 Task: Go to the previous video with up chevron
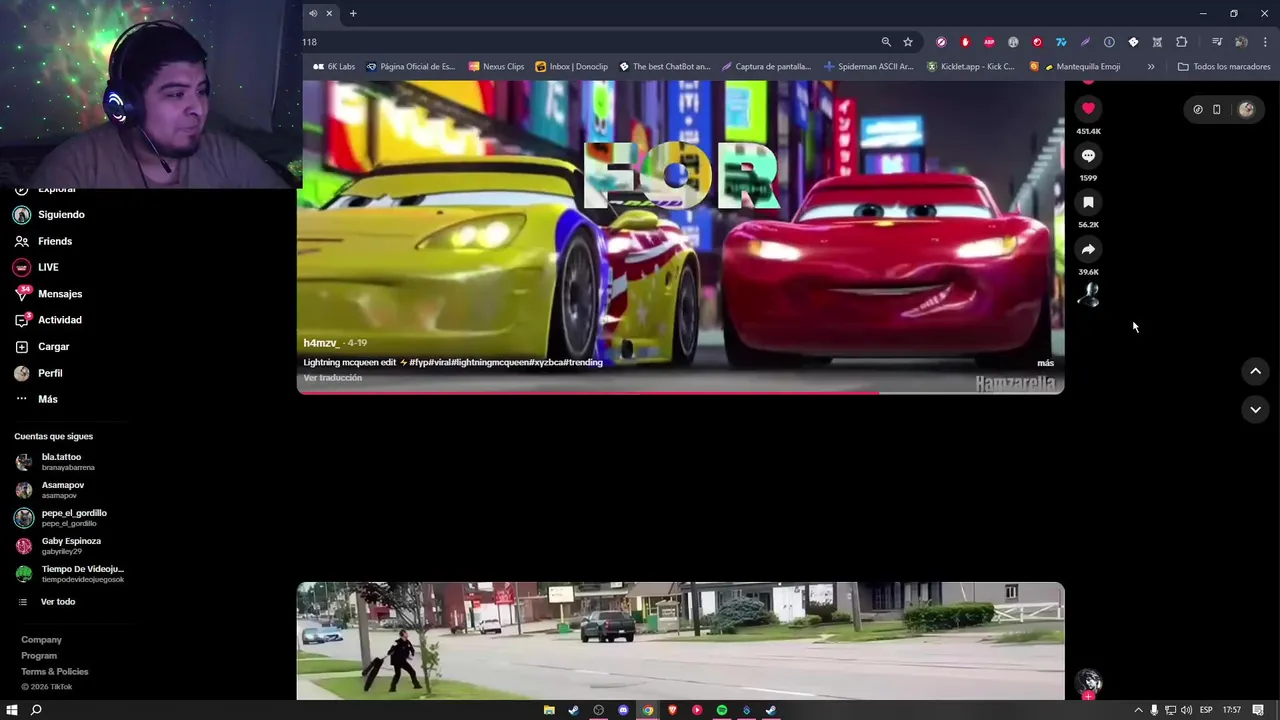[x=1255, y=371]
